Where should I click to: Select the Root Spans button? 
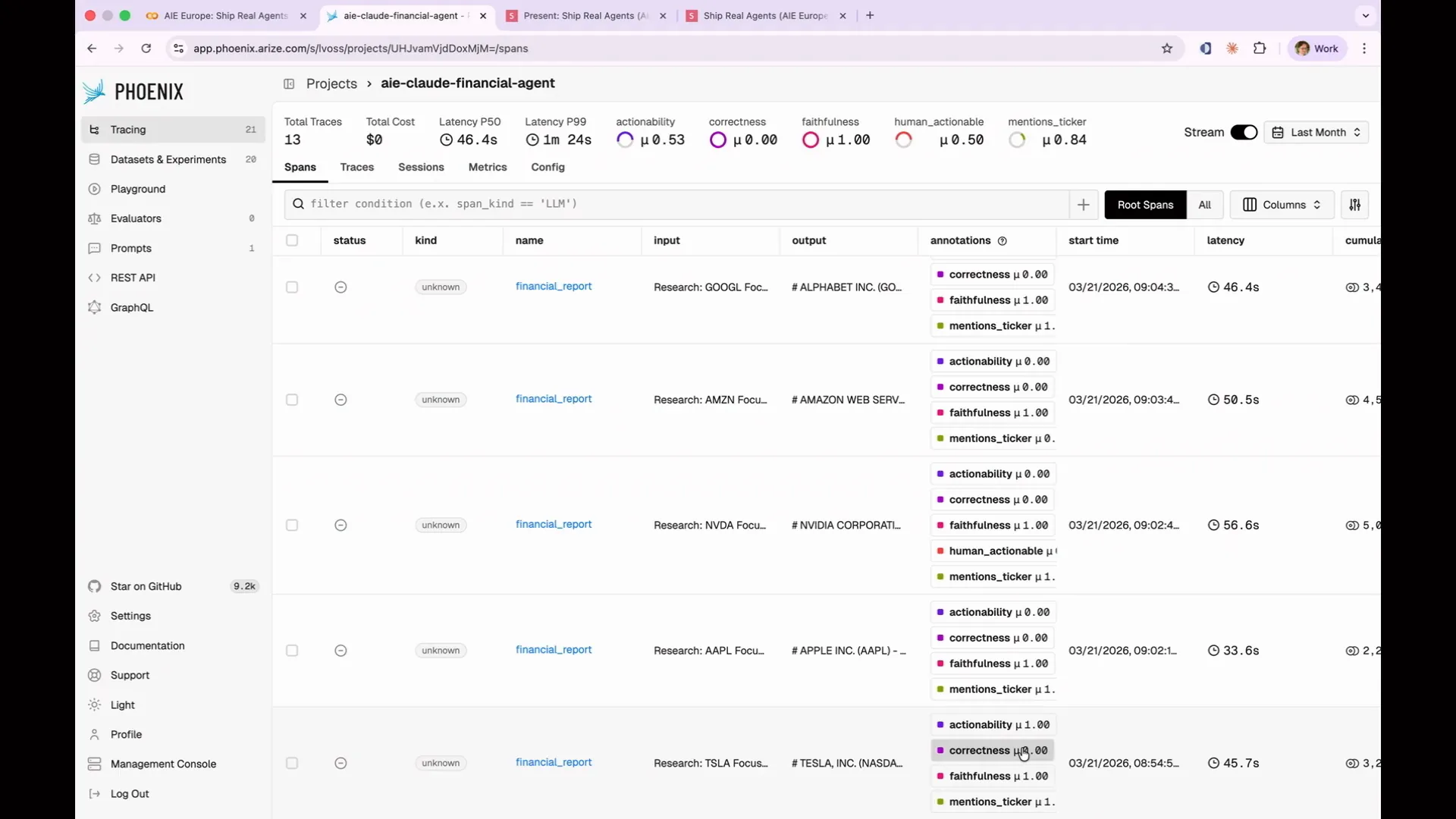1145,205
